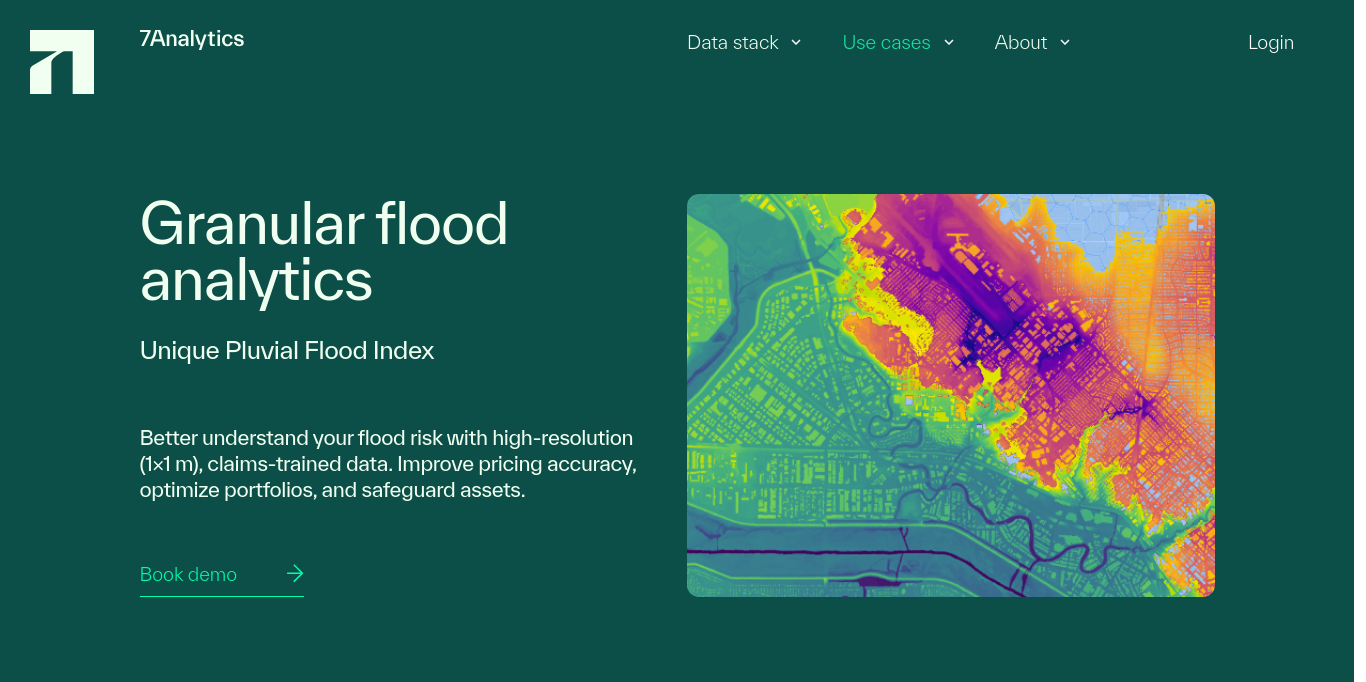Click the Granular flood analytics heading
The height and width of the screenshot is (682, 1366).
pyautogui.click(x=324, y=252)
